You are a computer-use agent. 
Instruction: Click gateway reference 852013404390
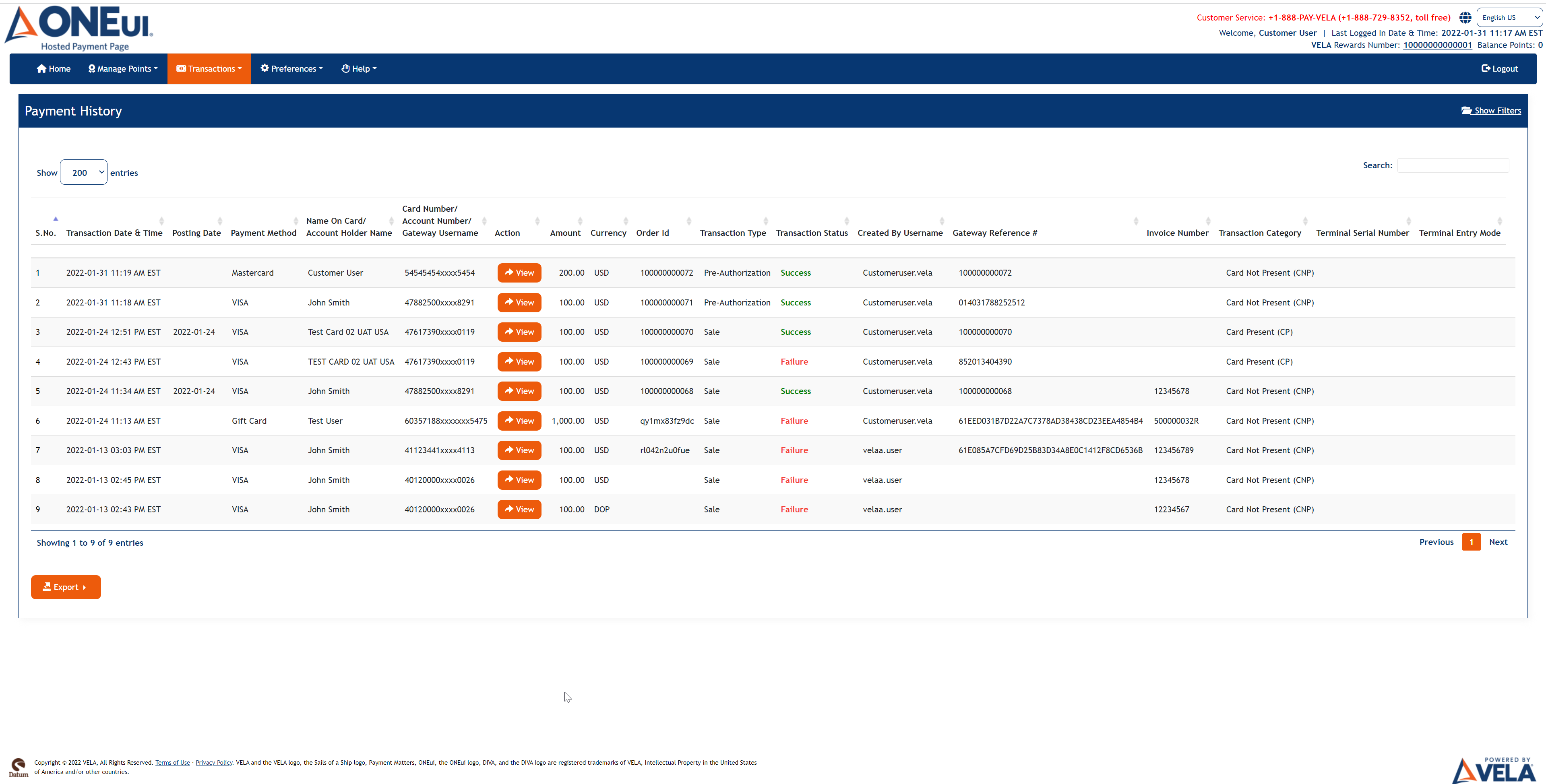coord(985,362)
